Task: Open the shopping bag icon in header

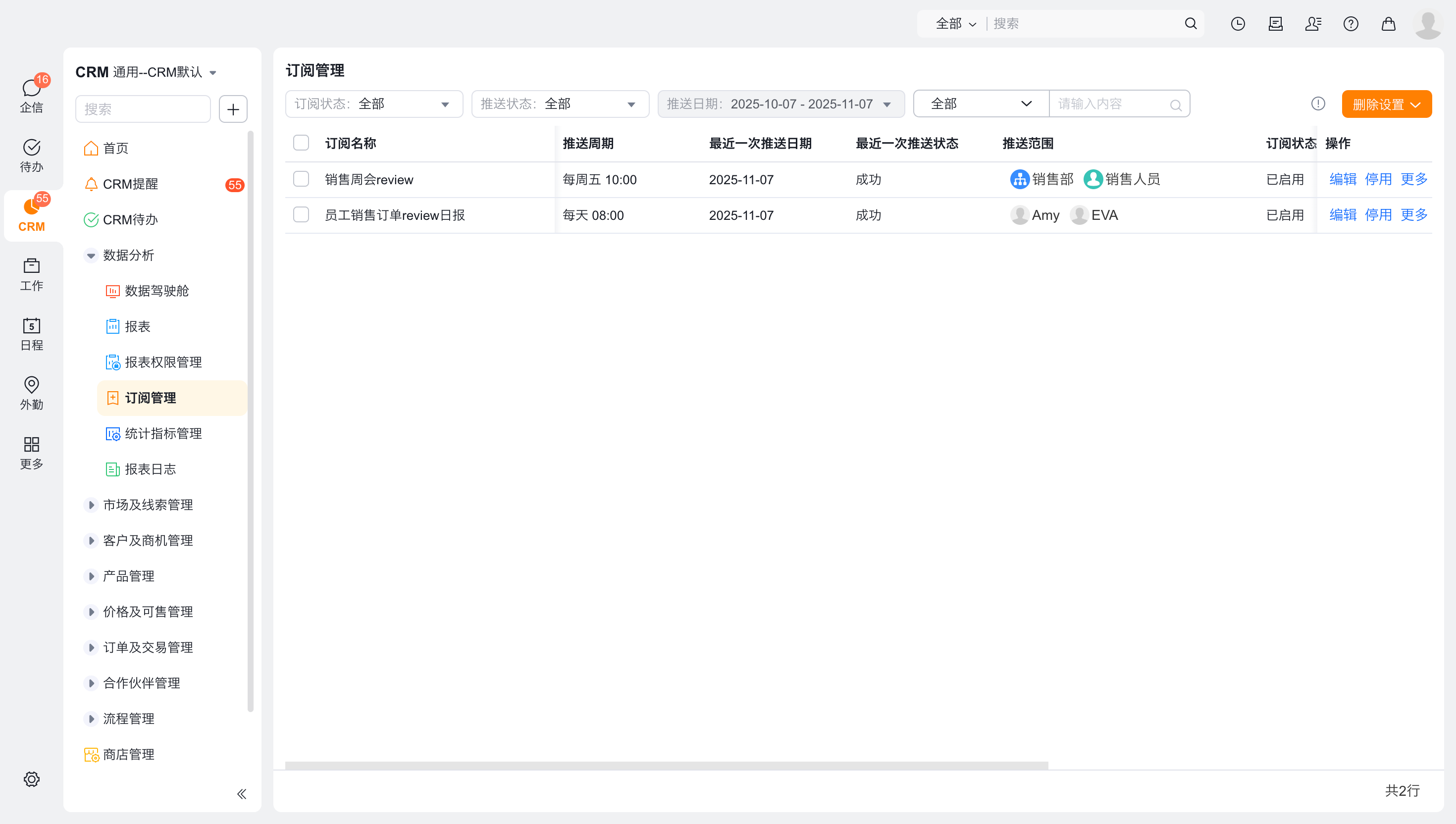Action: [1388, 24]
